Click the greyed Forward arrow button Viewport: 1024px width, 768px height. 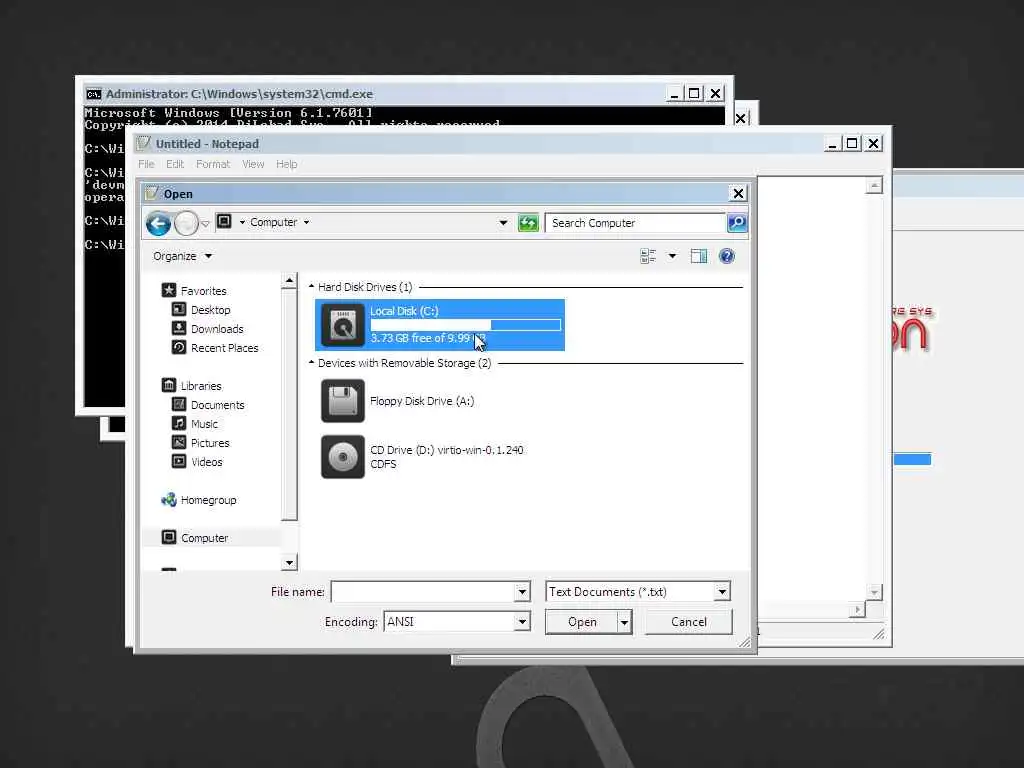point(186,223)
